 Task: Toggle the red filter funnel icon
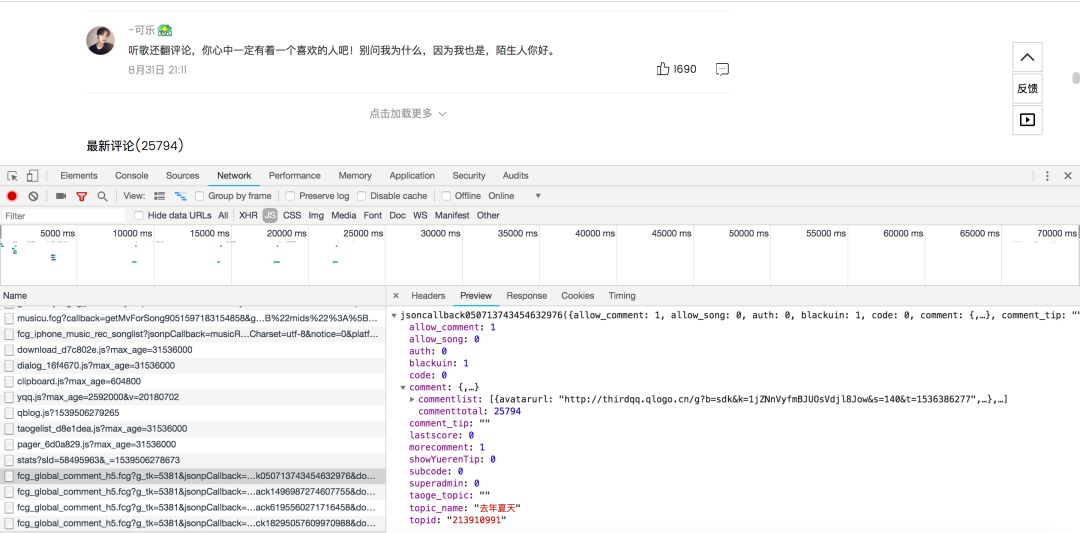[81, 196]
